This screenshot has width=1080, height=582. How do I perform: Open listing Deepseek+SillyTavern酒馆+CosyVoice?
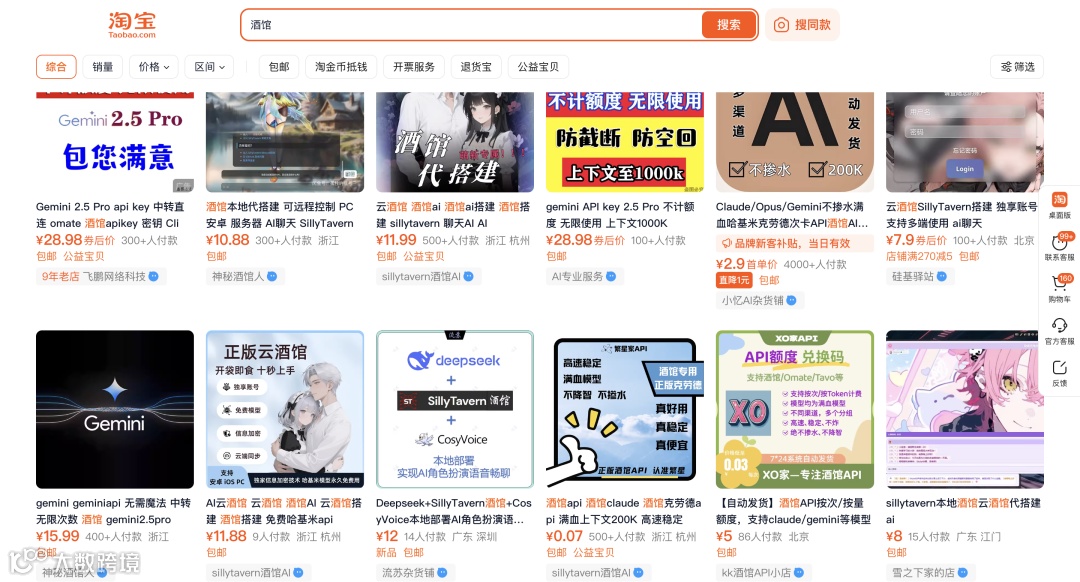(454, 511)
